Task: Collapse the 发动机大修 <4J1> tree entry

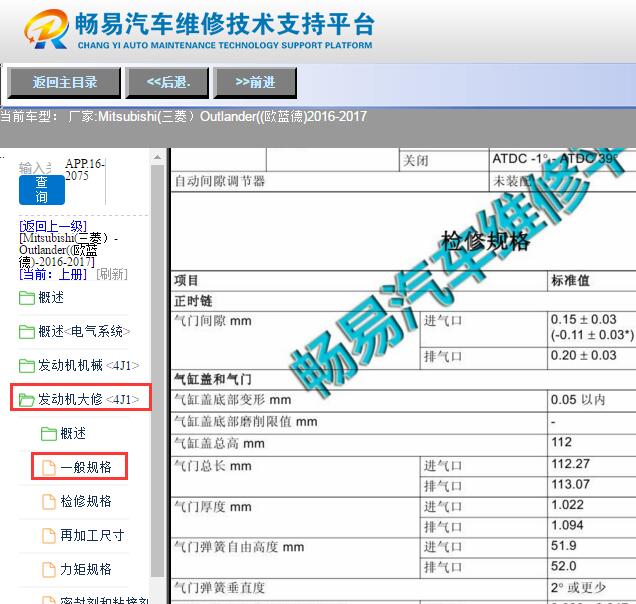Action: coord(88,400)
